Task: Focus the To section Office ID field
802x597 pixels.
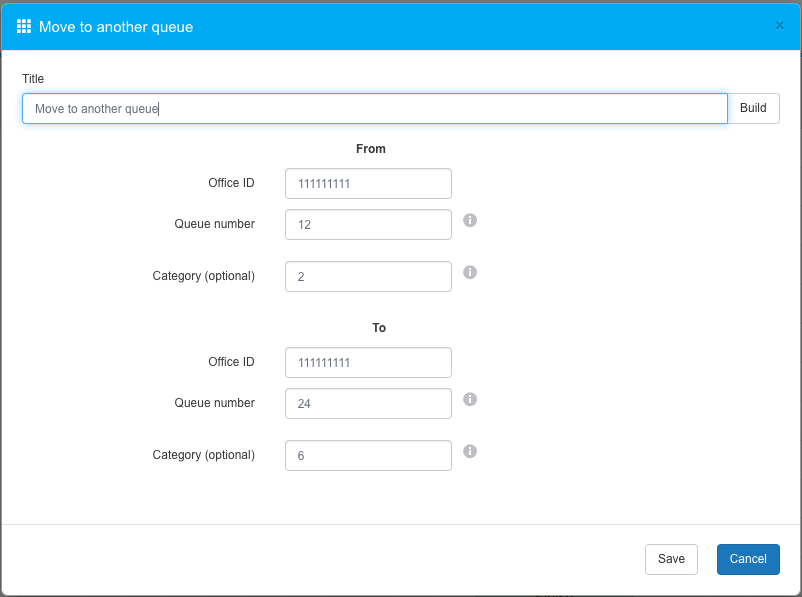Action: click(368, 363)
